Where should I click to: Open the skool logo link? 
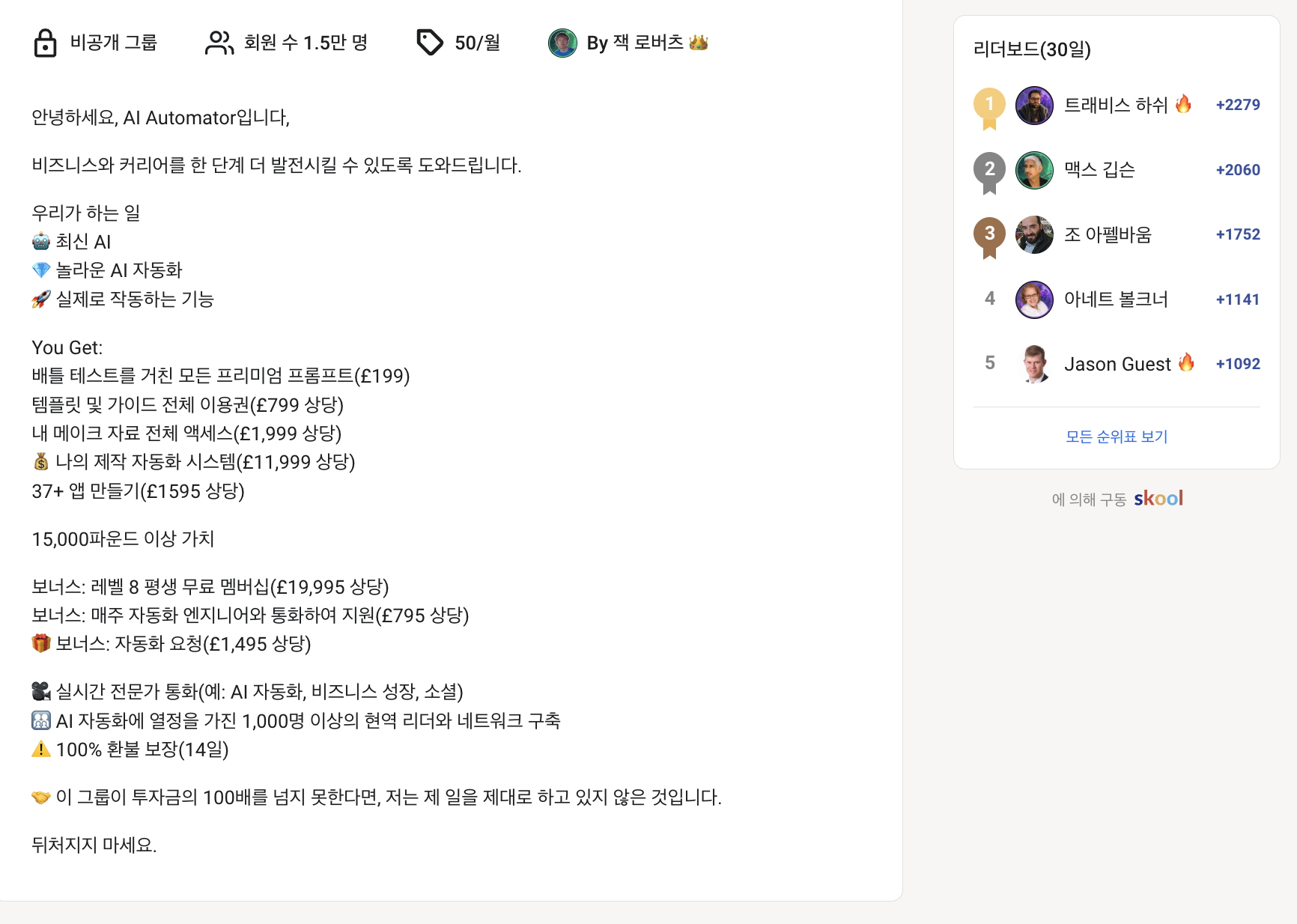[x=1158, y=499]
